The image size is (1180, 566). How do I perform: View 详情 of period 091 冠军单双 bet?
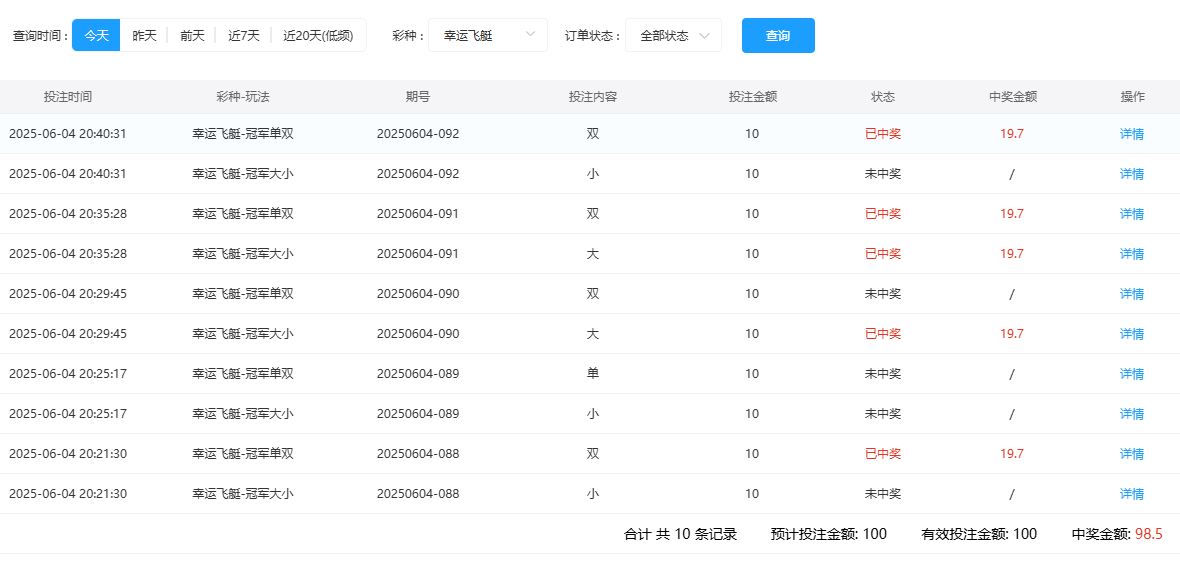1132,214
